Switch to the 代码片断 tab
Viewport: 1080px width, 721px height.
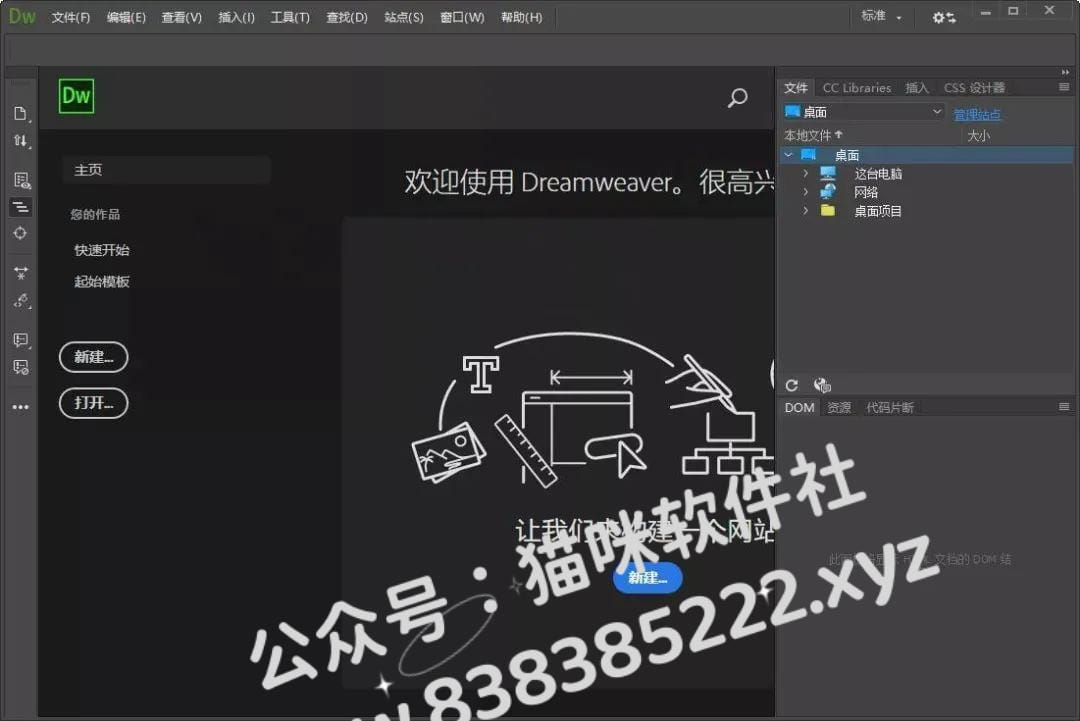tap(889, 408)
